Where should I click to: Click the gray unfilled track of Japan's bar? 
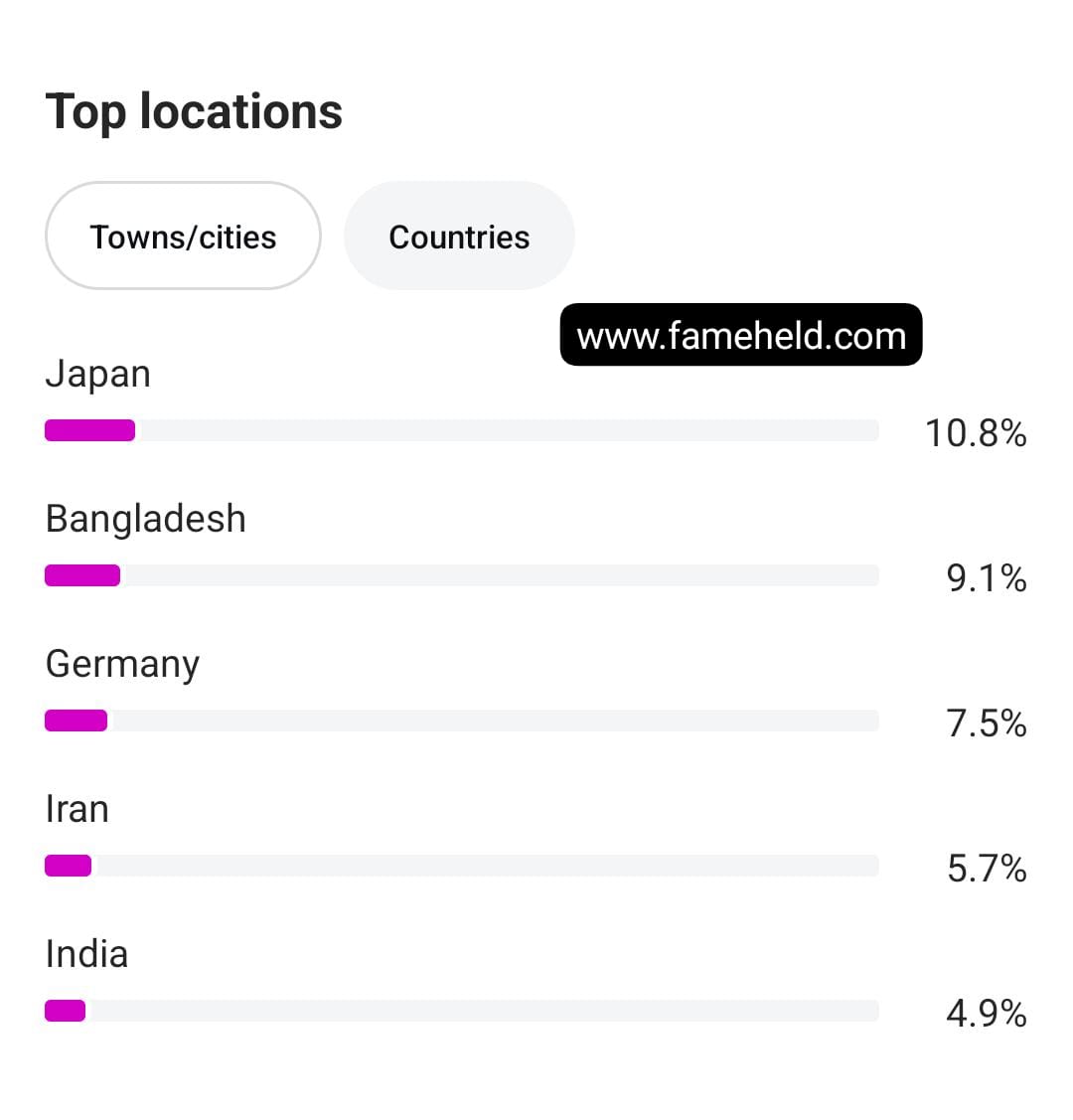tap(507, 430)
